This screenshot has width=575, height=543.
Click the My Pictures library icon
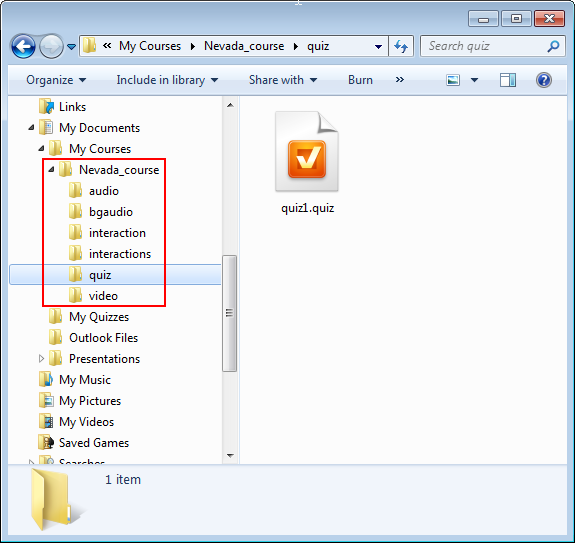46,400
